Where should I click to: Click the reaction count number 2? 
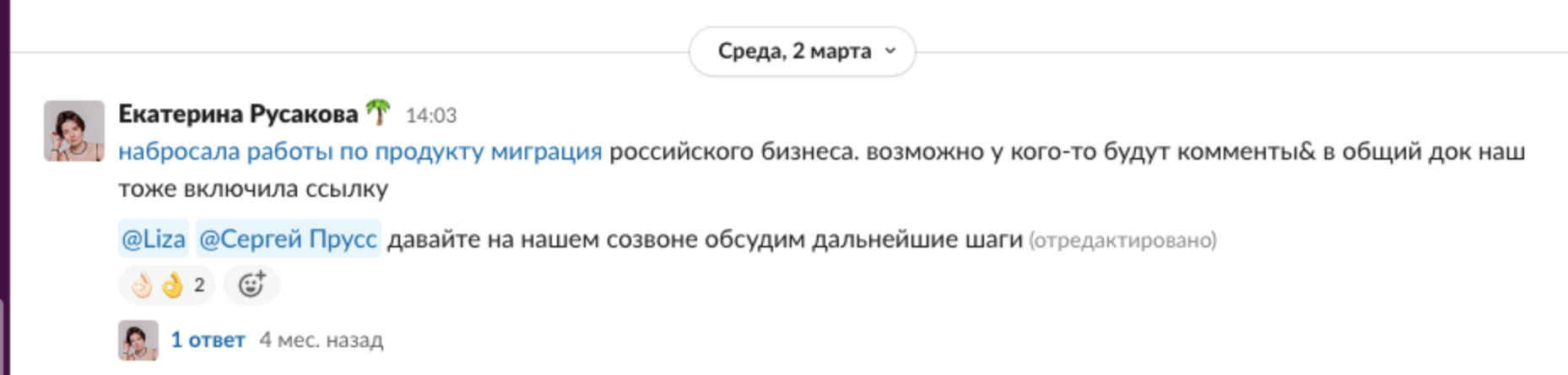pos(199,285)
